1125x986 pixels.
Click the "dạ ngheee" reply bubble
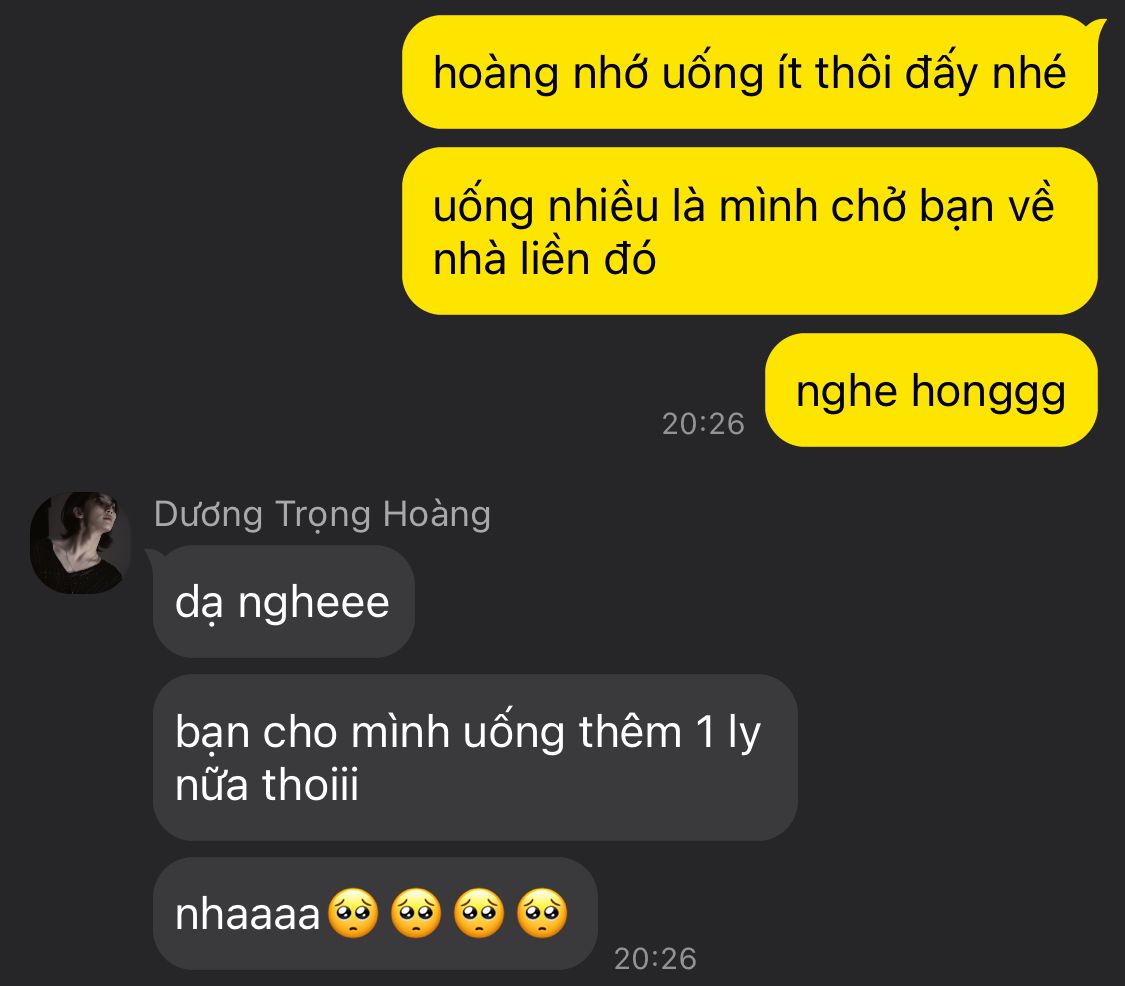pyautogui.click(x=283, y=601)
